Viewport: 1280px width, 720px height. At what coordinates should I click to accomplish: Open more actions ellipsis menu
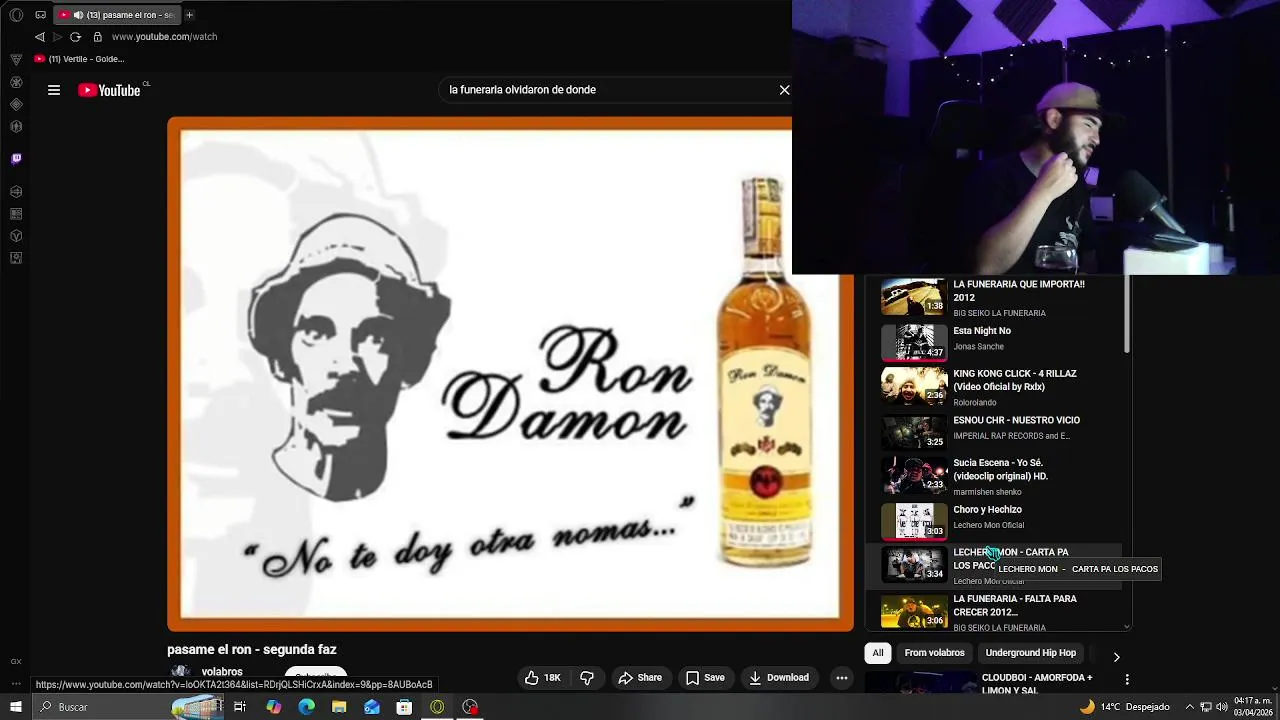coord(842,678)
